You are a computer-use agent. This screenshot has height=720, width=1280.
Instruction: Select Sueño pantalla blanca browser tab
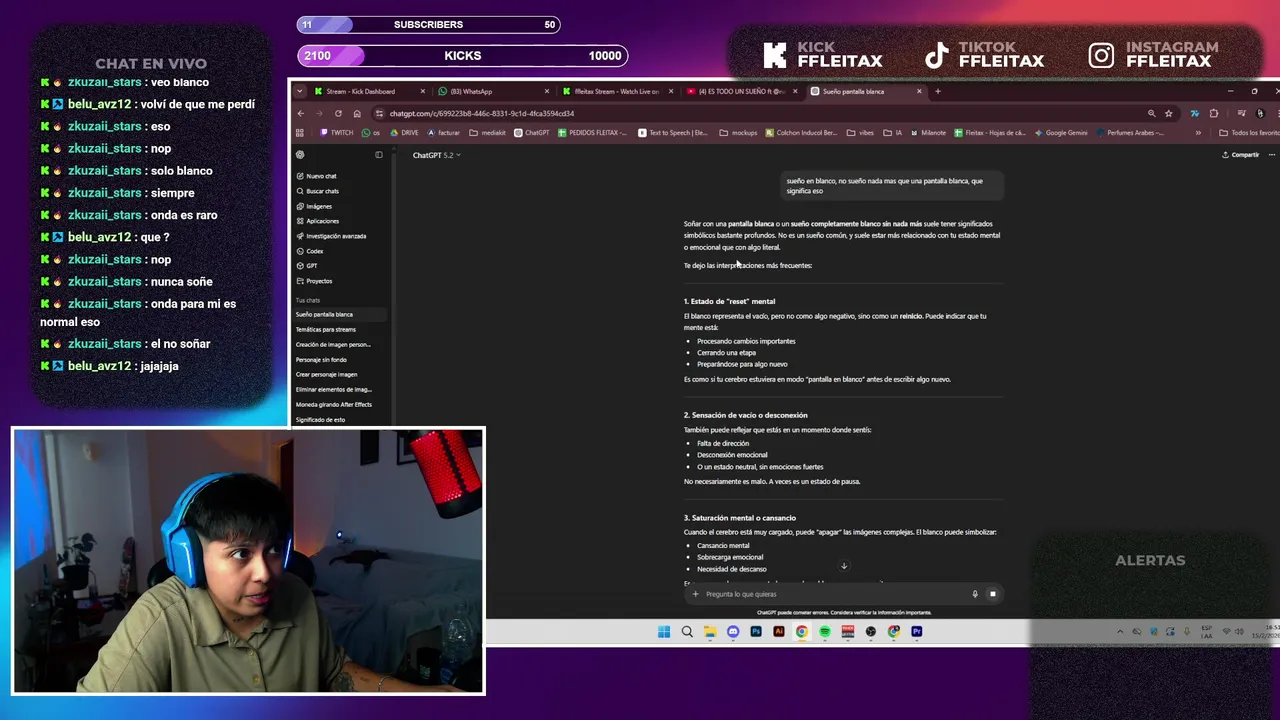[867, 91]
